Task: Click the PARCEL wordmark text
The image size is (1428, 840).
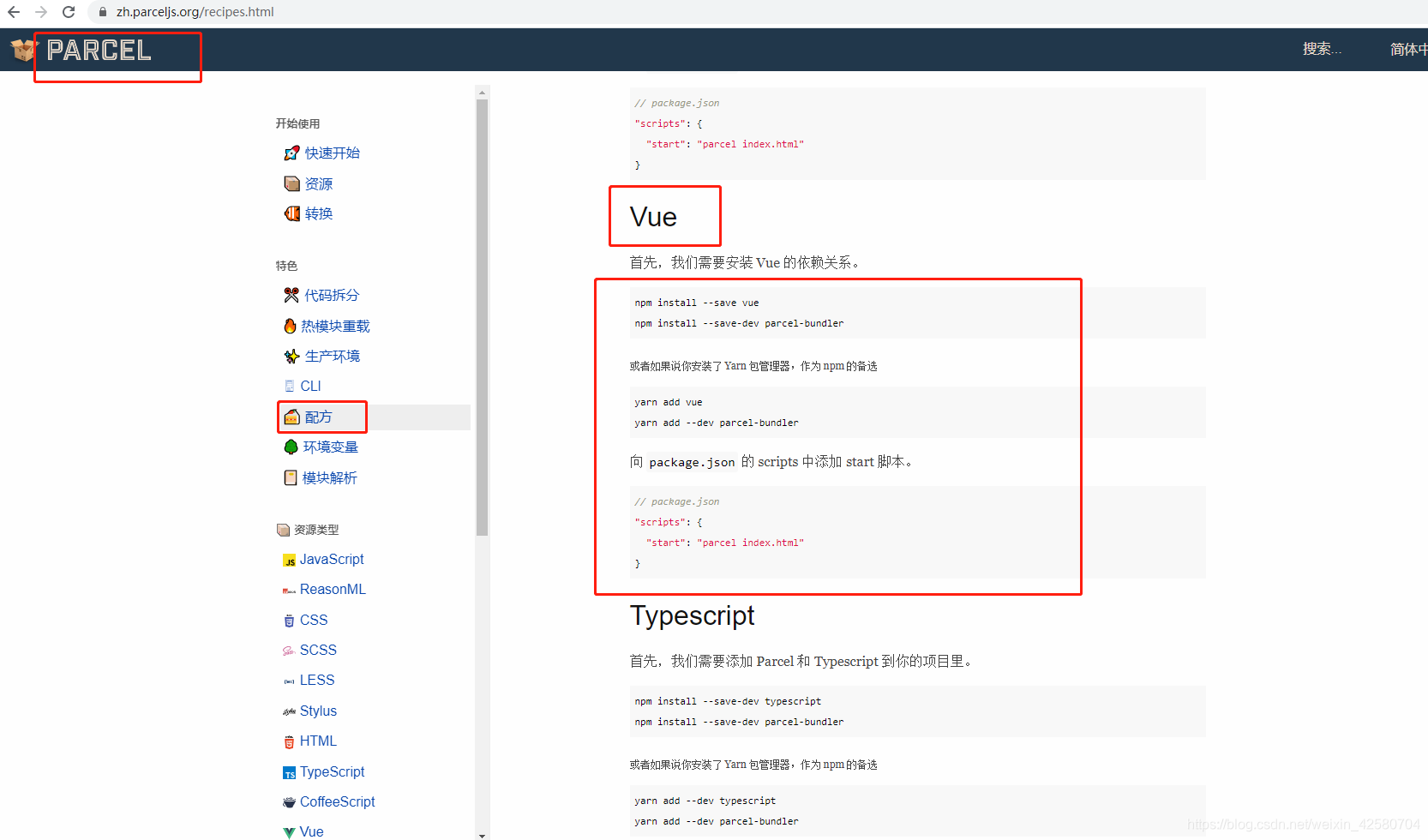Action: tap(99, 51)
